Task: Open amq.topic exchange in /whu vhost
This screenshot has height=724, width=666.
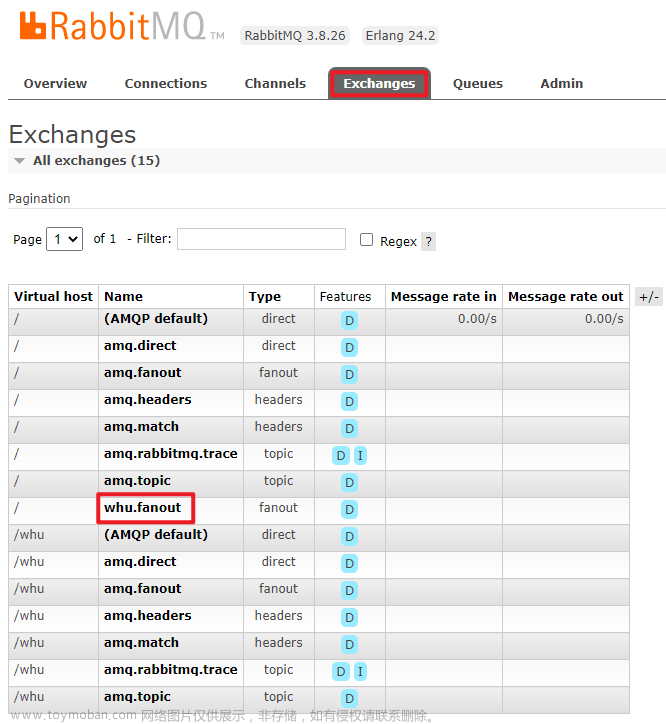Action: coord(137,696)
